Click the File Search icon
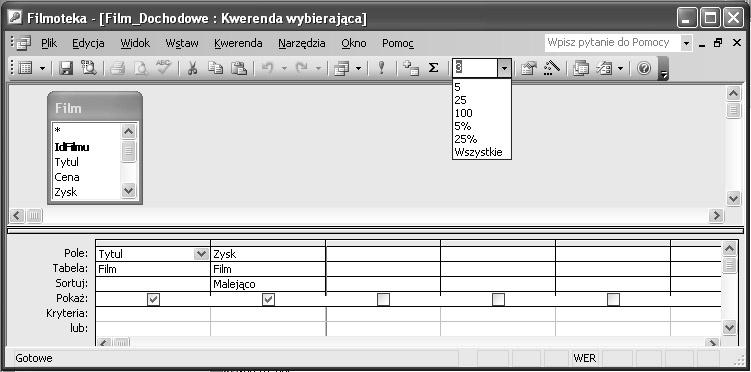Viewport: 751px width, 372px height. [x=89, y=69]
